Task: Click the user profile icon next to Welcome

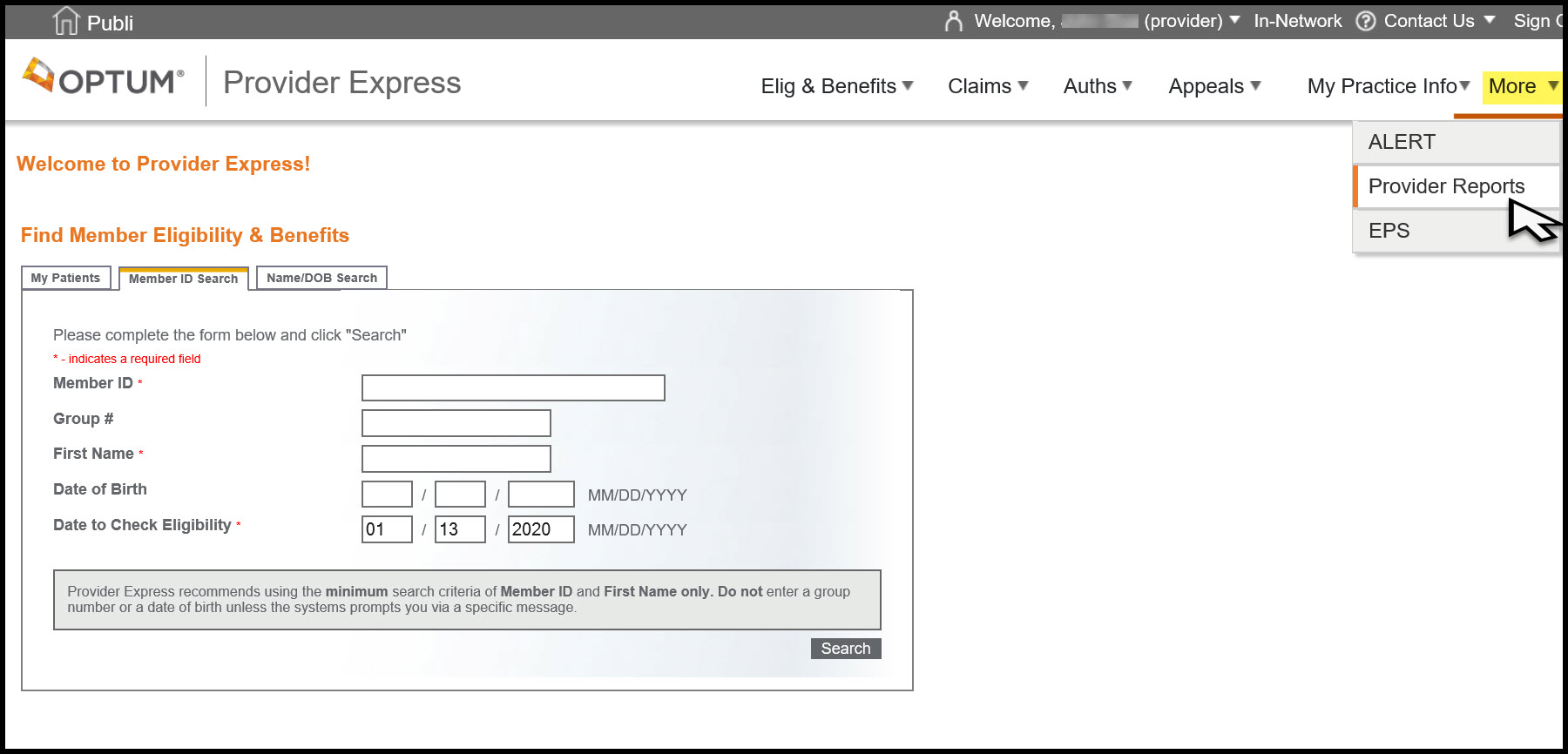Action: [954, 21]
